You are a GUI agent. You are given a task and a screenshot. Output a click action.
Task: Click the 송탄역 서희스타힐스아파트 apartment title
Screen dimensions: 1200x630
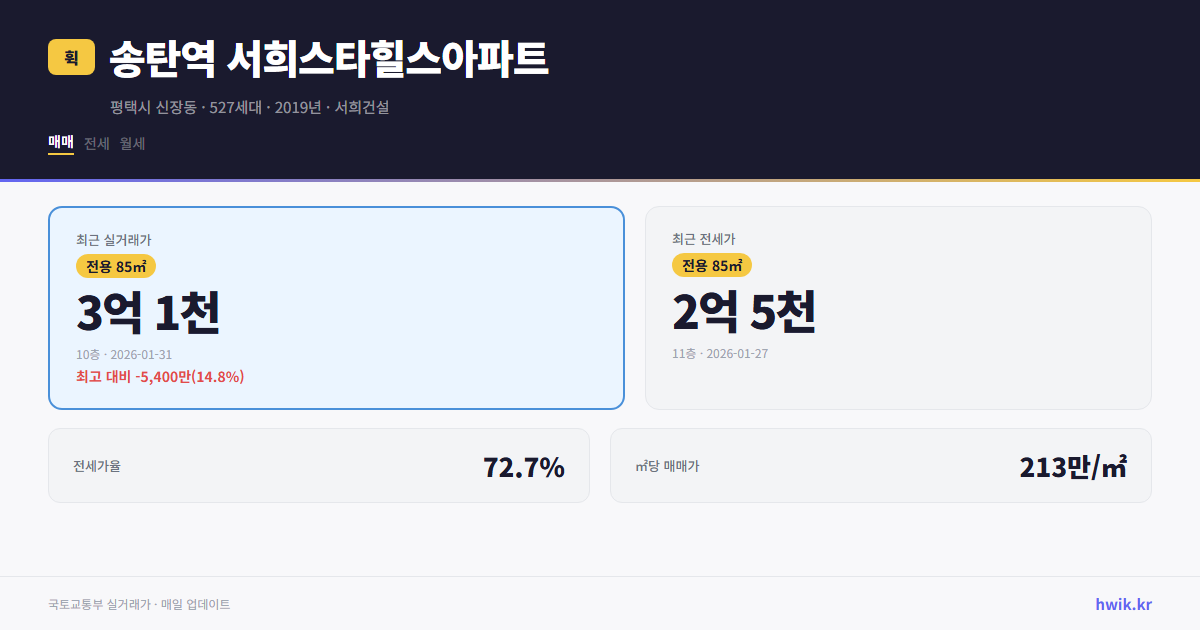coord(327,59)
